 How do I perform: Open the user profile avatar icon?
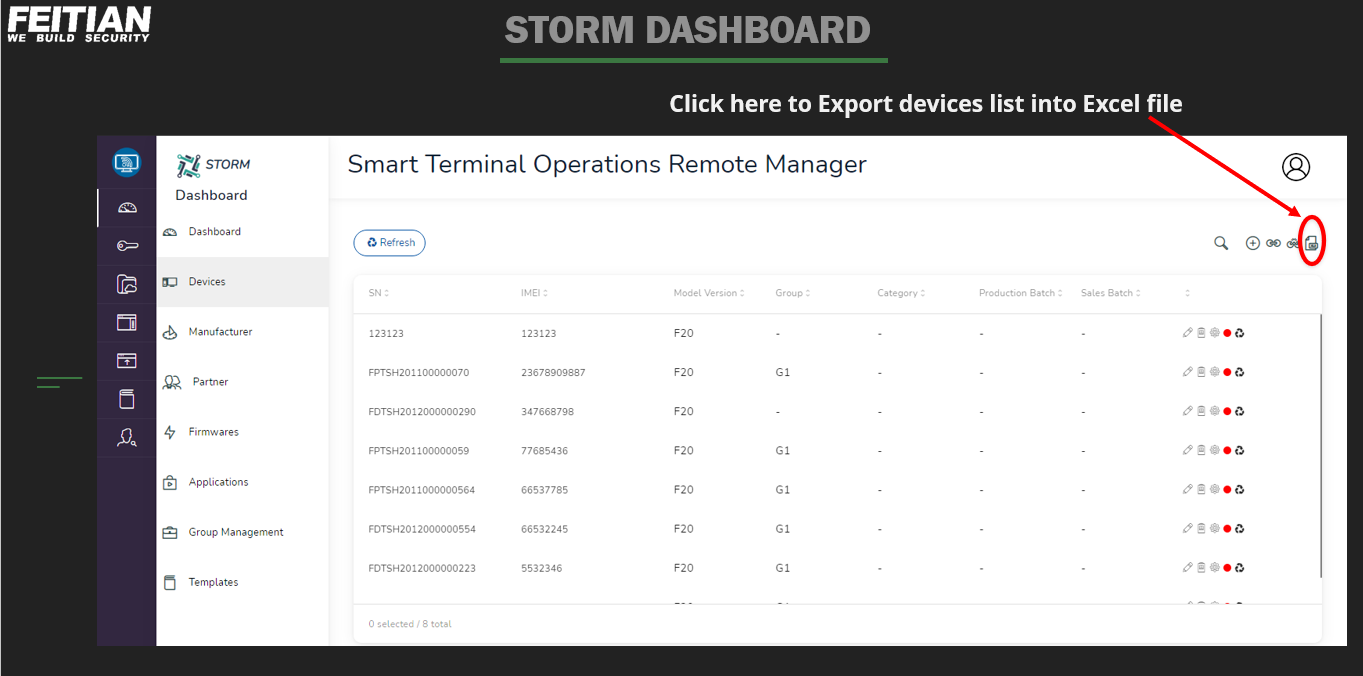pyautogui.click(x=1296, y=167)
